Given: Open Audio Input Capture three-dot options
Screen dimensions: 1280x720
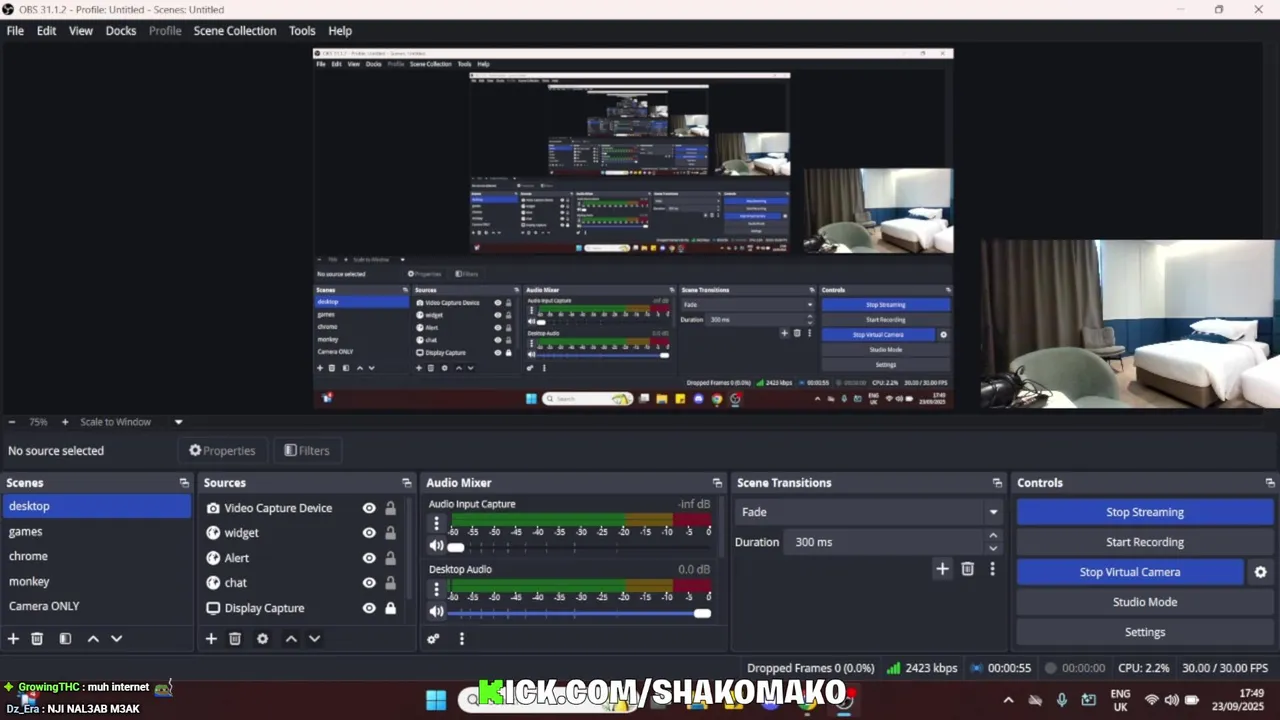Looking at the screenshot, I should click(x=436, y=524).
